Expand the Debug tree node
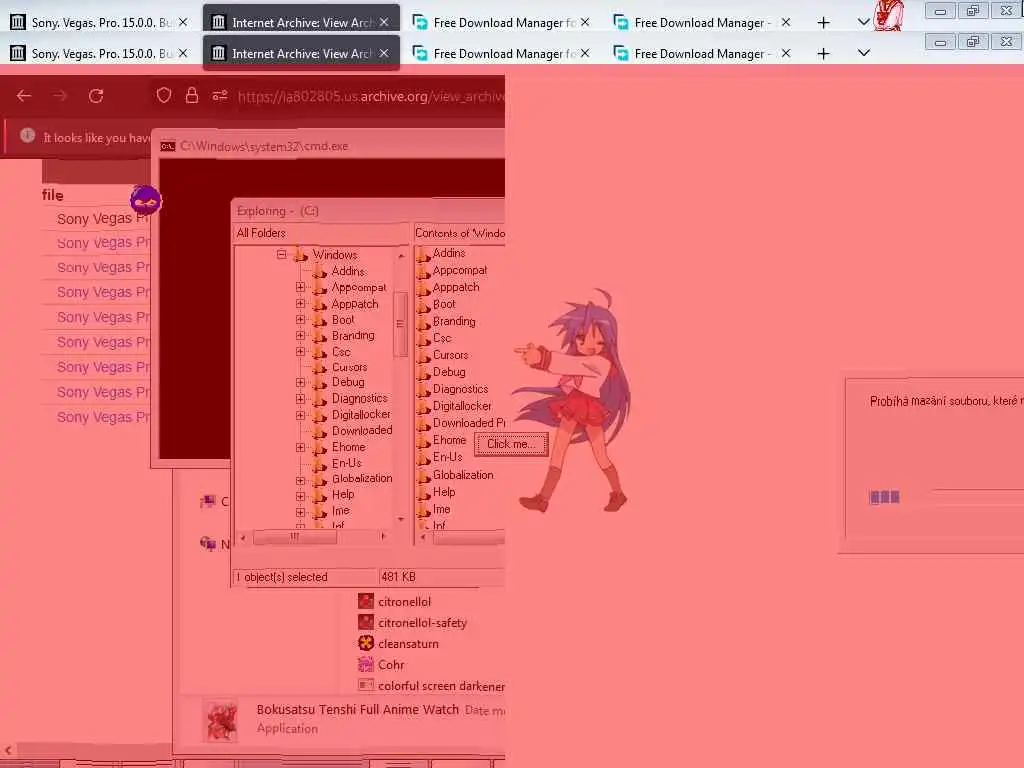The image size is (1024, 768). (300, 382)
